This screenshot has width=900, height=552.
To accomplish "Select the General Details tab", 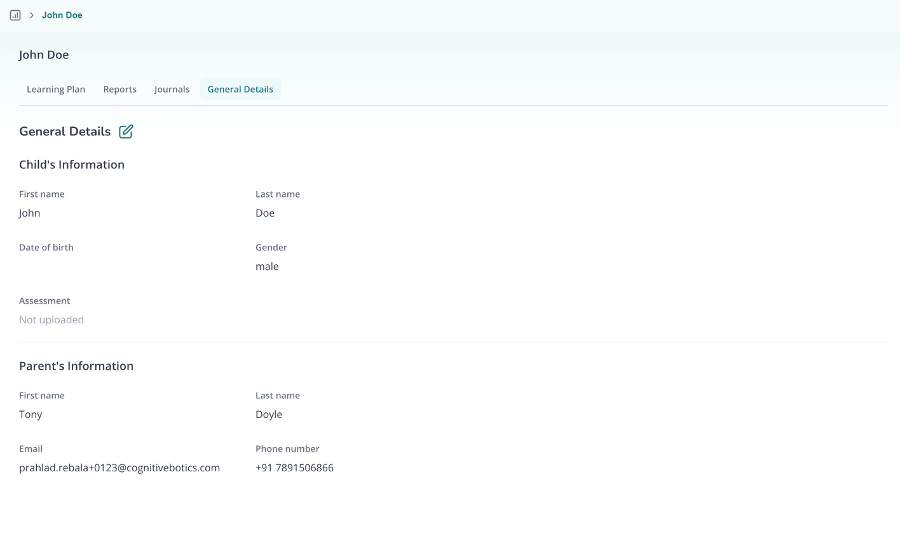I will click(x=240, y=90).
